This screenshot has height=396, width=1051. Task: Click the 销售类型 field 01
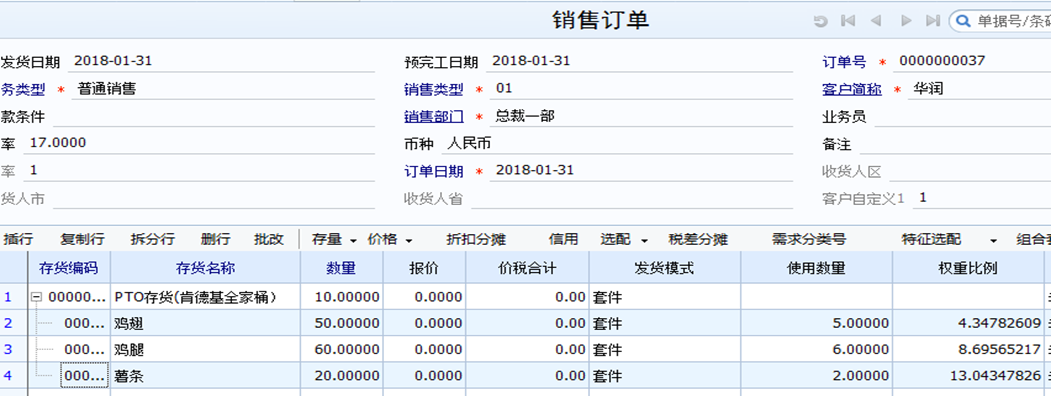click(641, 89)
